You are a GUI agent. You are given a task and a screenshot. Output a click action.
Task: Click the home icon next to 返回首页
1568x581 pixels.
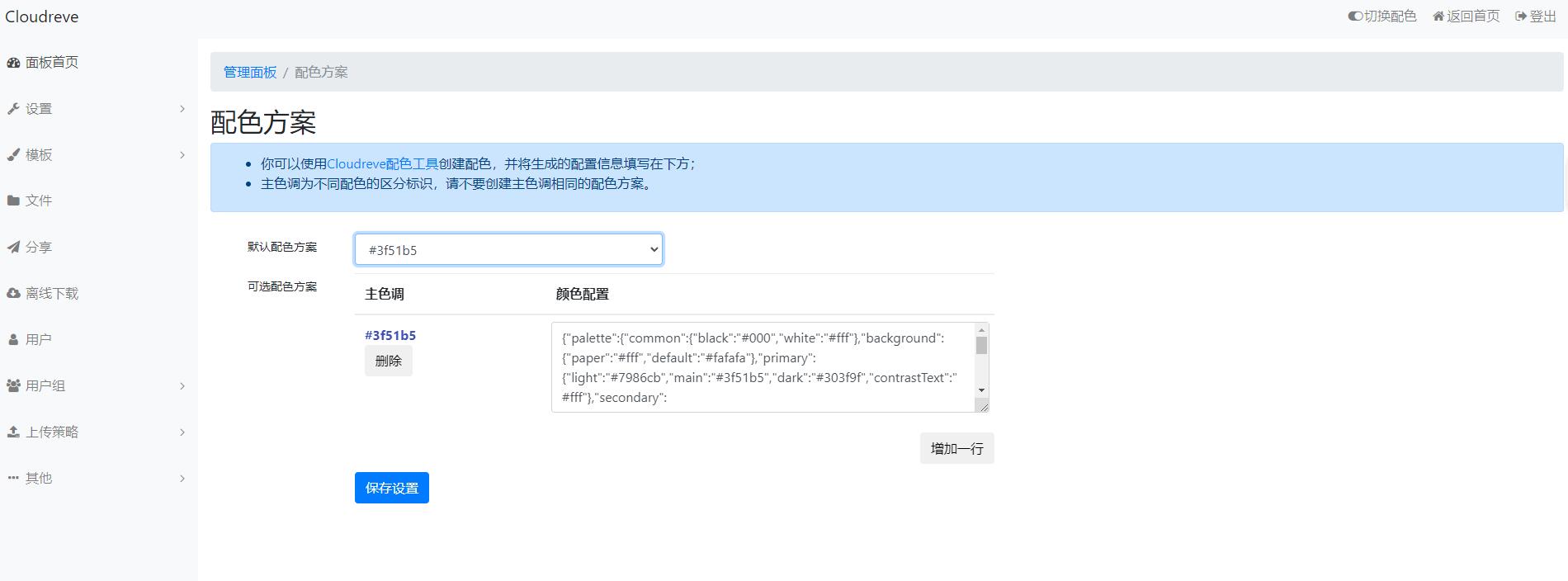pyautogui.click(x=1438, y=17)
